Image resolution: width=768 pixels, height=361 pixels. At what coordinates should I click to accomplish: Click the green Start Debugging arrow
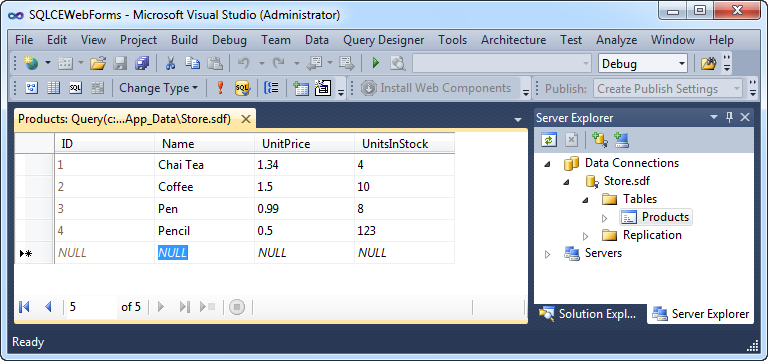[x=376, y=63]
